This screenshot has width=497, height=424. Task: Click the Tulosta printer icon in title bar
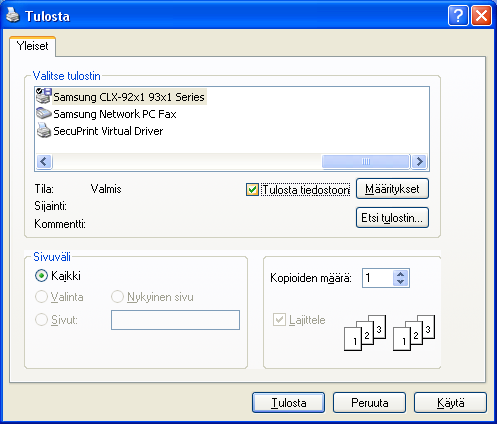[13, 15]
